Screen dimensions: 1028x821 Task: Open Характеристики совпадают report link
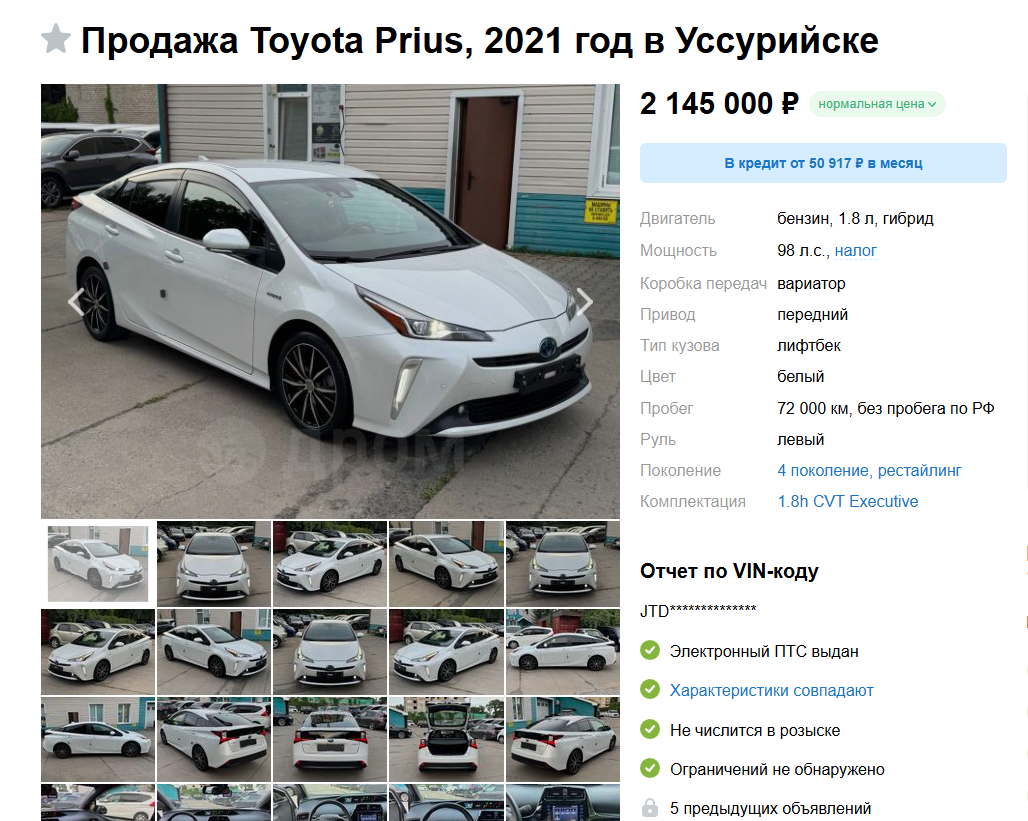772,691
